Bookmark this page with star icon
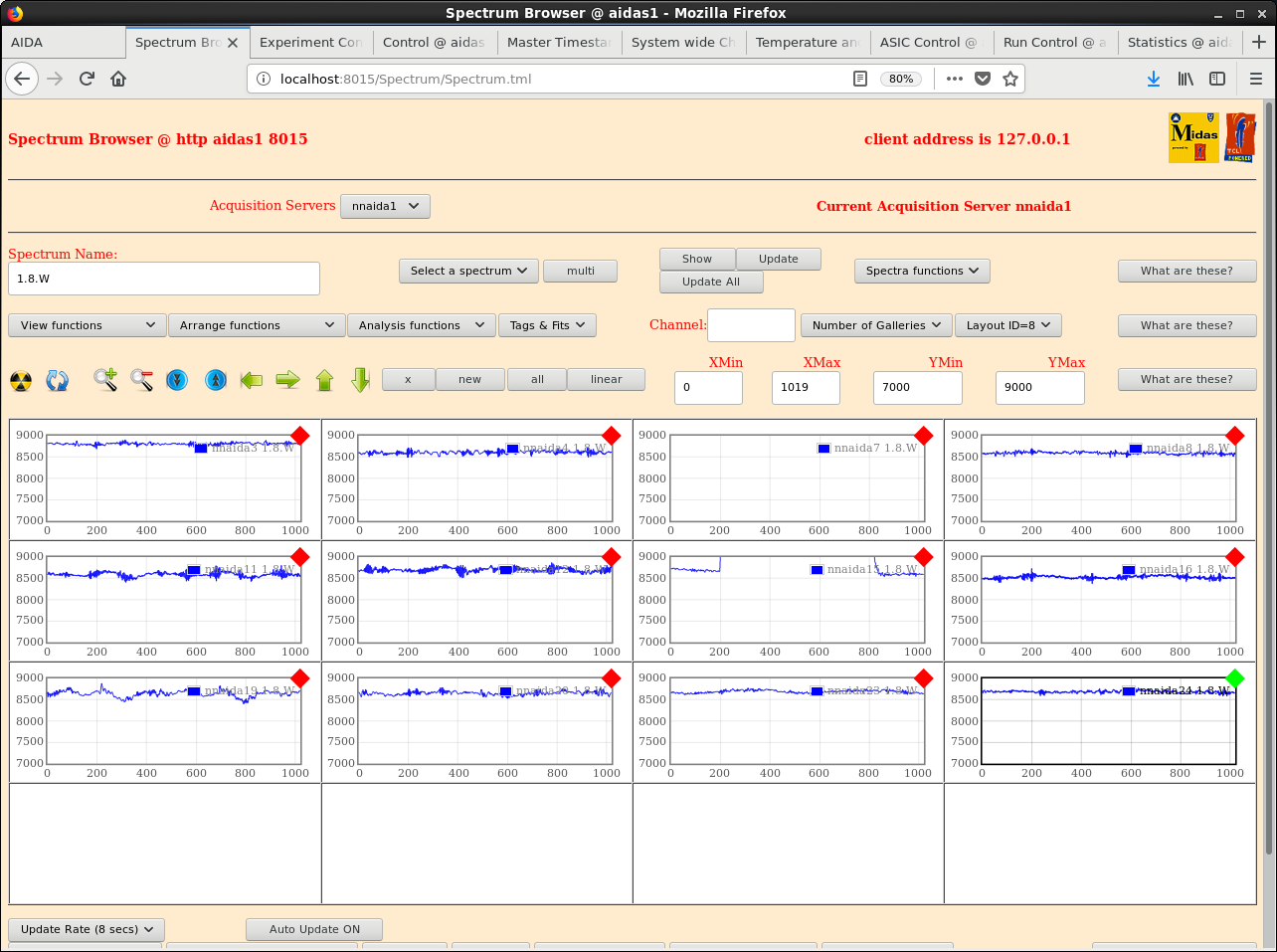The height and width of the screenshot is (952, 1277). tap(1010, 79)
